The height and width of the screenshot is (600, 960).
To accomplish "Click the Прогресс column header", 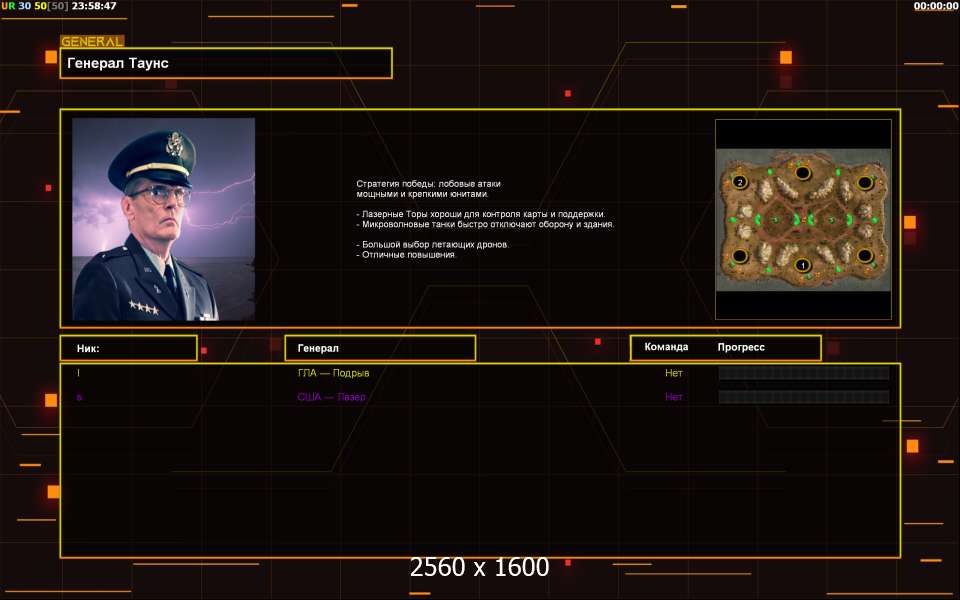I will (741, 347).
